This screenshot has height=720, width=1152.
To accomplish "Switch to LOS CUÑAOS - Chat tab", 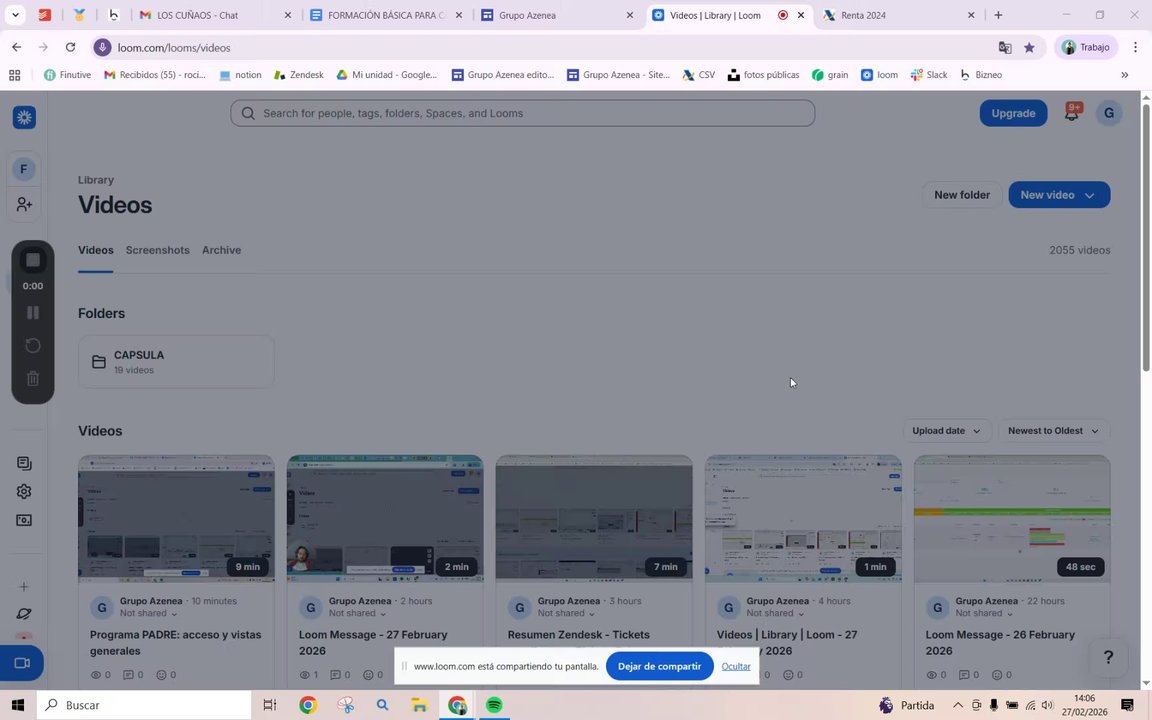I will pos(213,15).
